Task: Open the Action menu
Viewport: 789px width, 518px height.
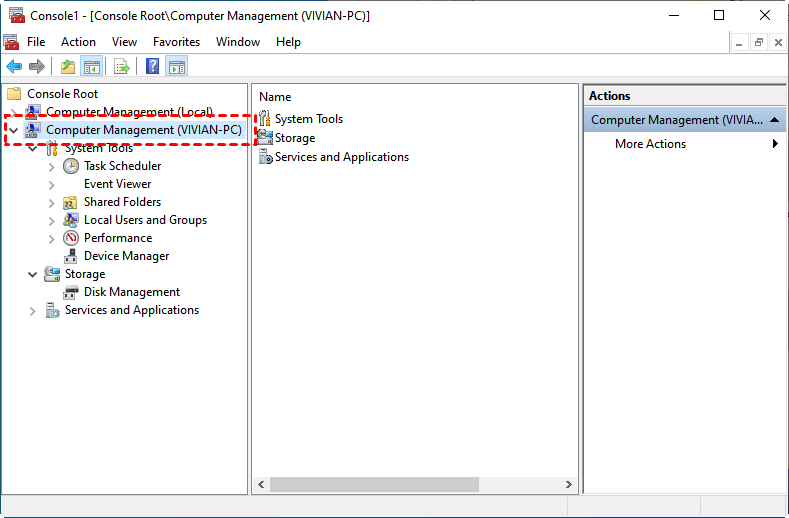Action: [78, 42]
